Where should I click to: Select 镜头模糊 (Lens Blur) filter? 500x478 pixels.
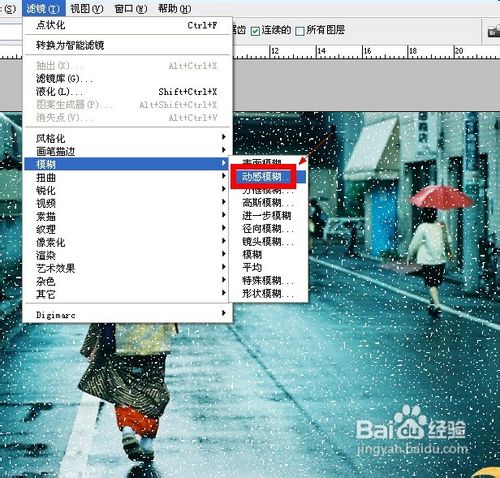[x=268, y=242]
